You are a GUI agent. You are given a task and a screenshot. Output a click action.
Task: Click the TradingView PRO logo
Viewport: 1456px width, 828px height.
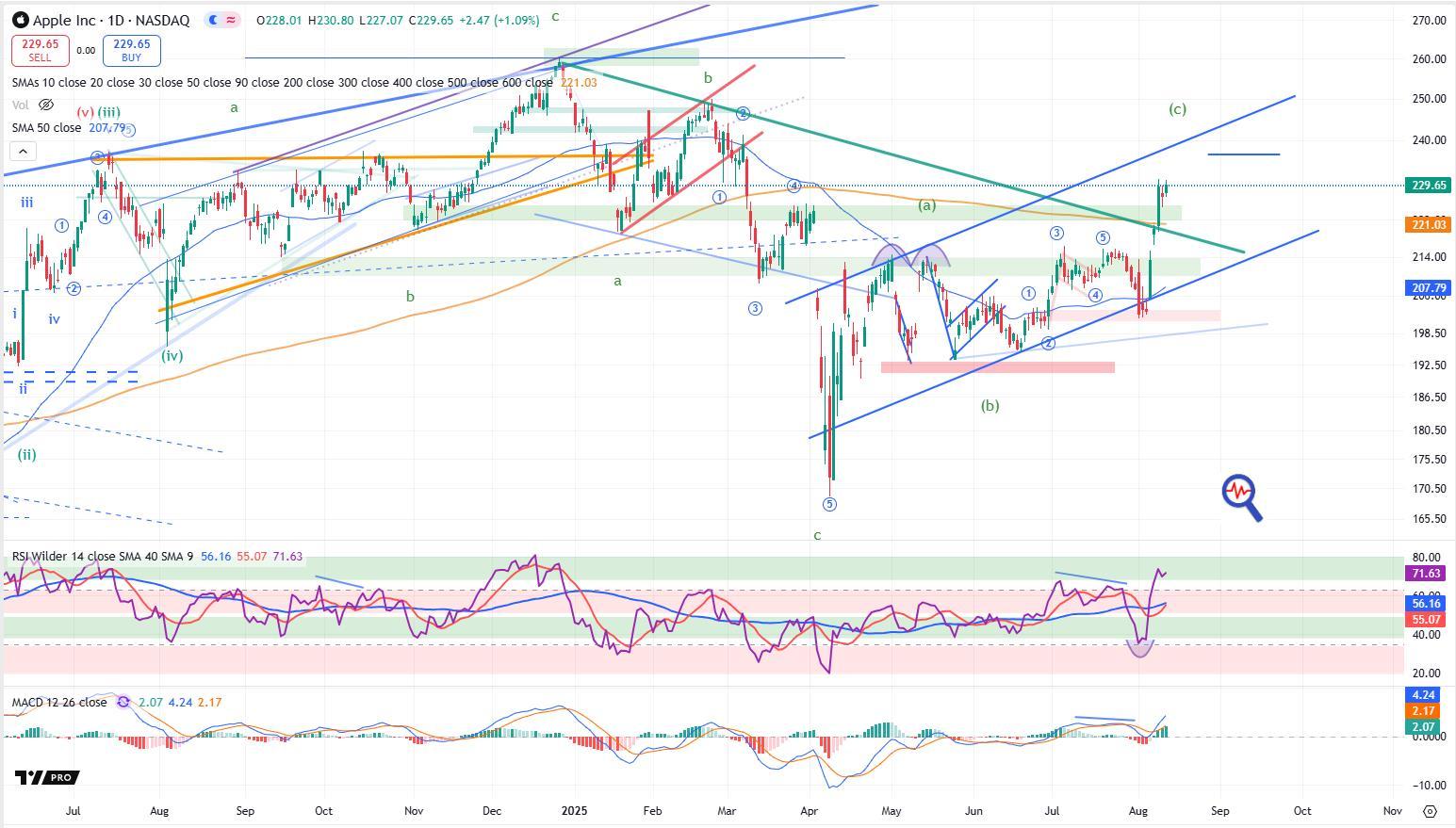47,777
